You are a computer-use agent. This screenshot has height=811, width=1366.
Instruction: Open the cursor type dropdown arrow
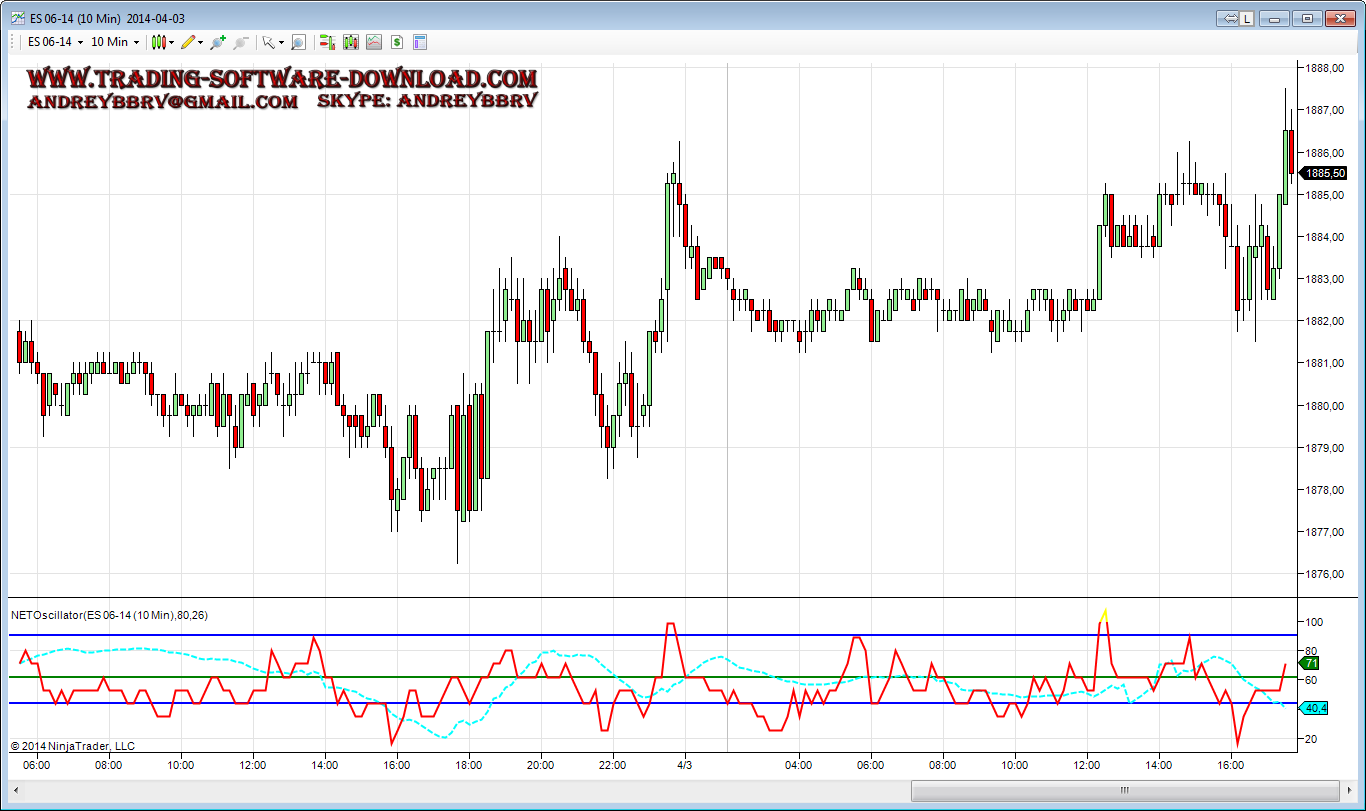tap(281, 43)
